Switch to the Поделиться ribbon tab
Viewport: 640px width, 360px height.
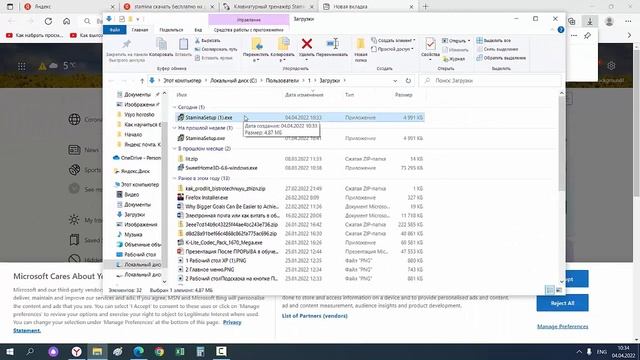click(171, 30)
